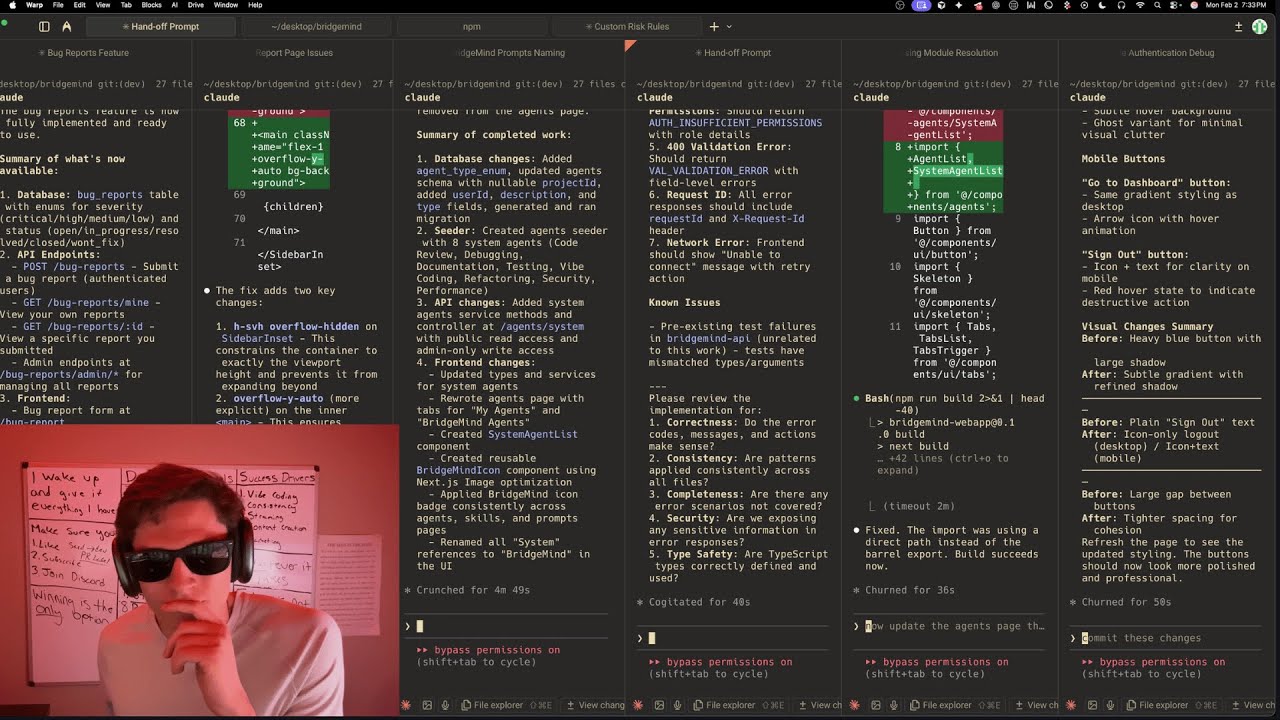Click Claude icon in Prompts Naming pane footer
The image size is (1280, 720).
tap(406, 705)
